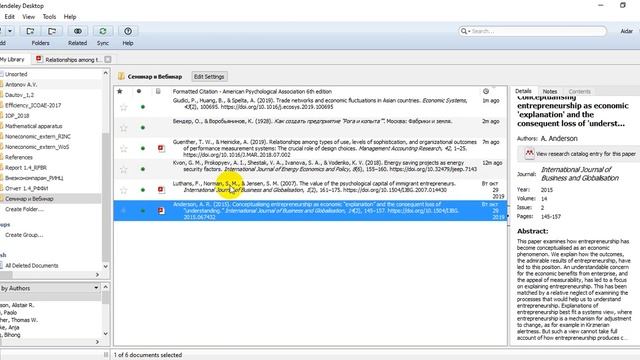The height and width of the screenshot is (360, 640).
Task: Click the Mendeley catalog icon in details
Action: [529, 153]
